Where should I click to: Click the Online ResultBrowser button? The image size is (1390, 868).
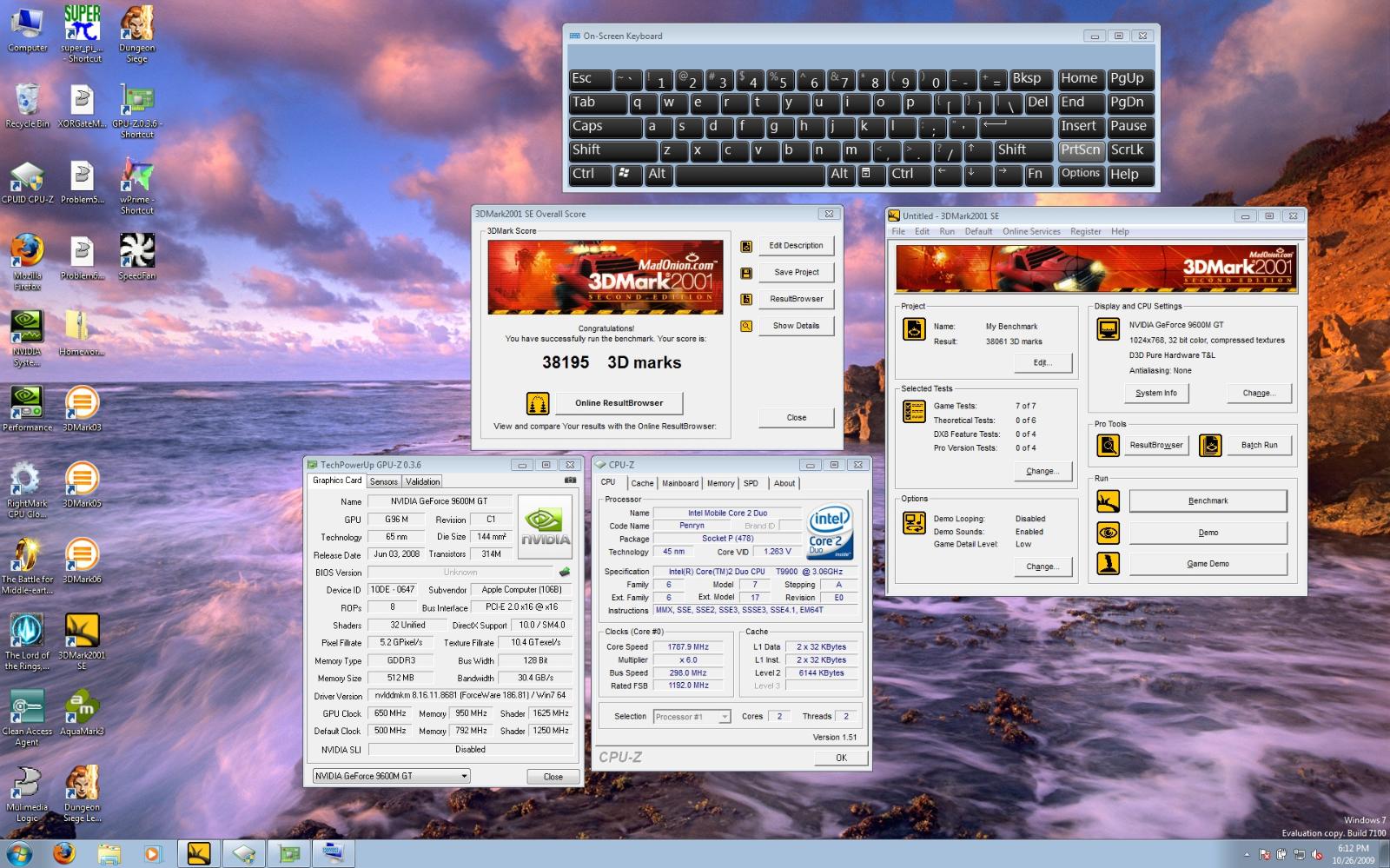click(619, 403)
